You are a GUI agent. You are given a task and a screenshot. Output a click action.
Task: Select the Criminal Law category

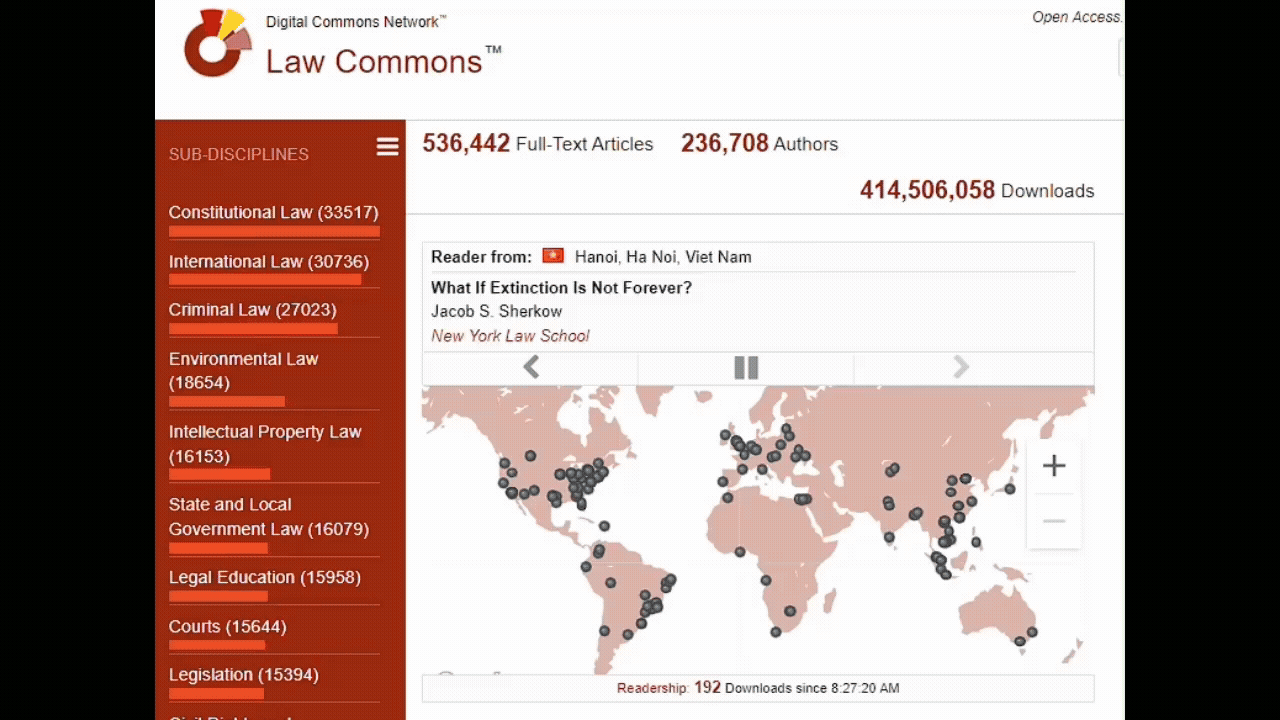[252, 309]
